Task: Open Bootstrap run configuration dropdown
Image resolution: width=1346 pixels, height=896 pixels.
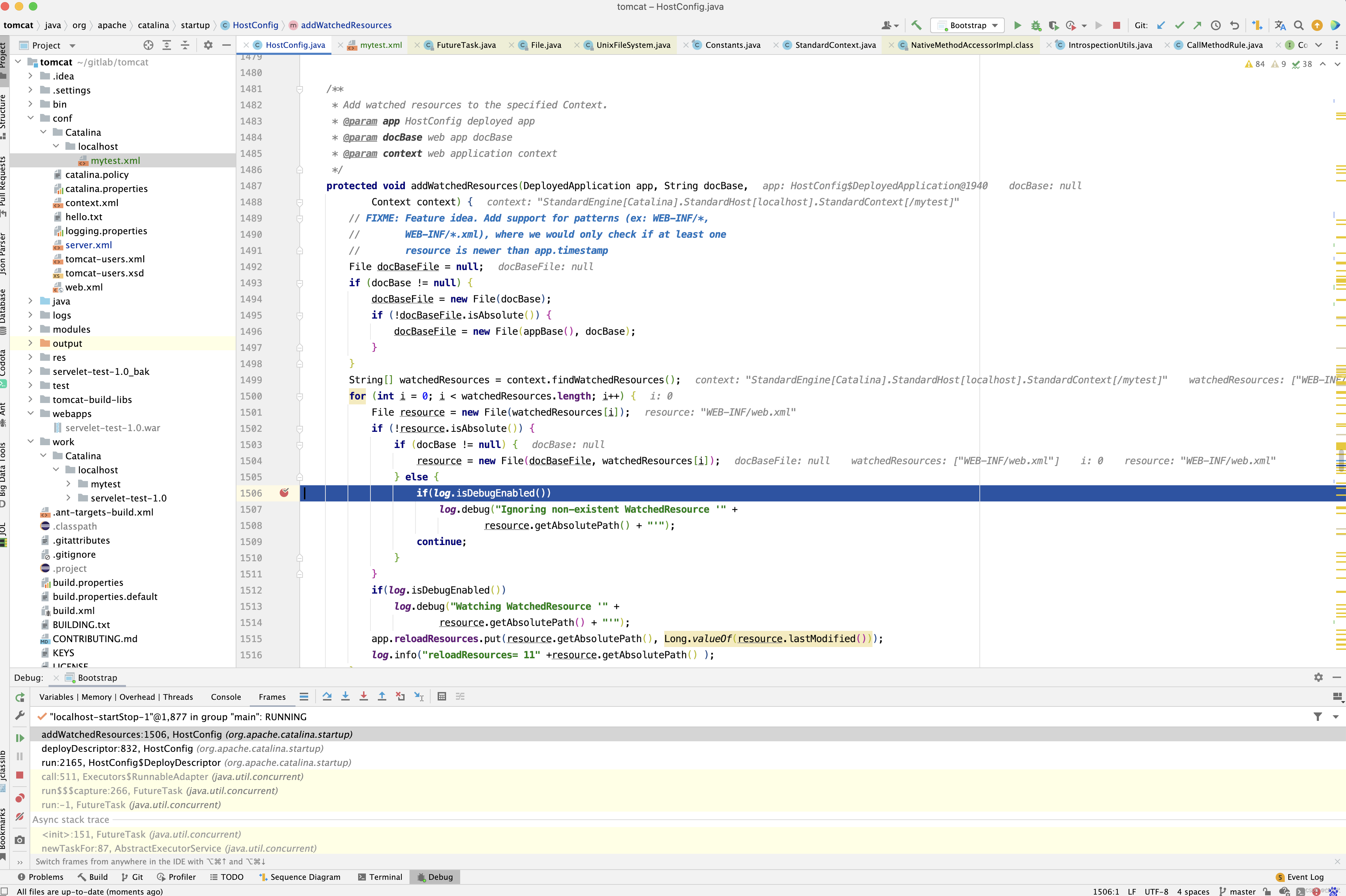Action: pyautogui.click(x=967, y=25)
